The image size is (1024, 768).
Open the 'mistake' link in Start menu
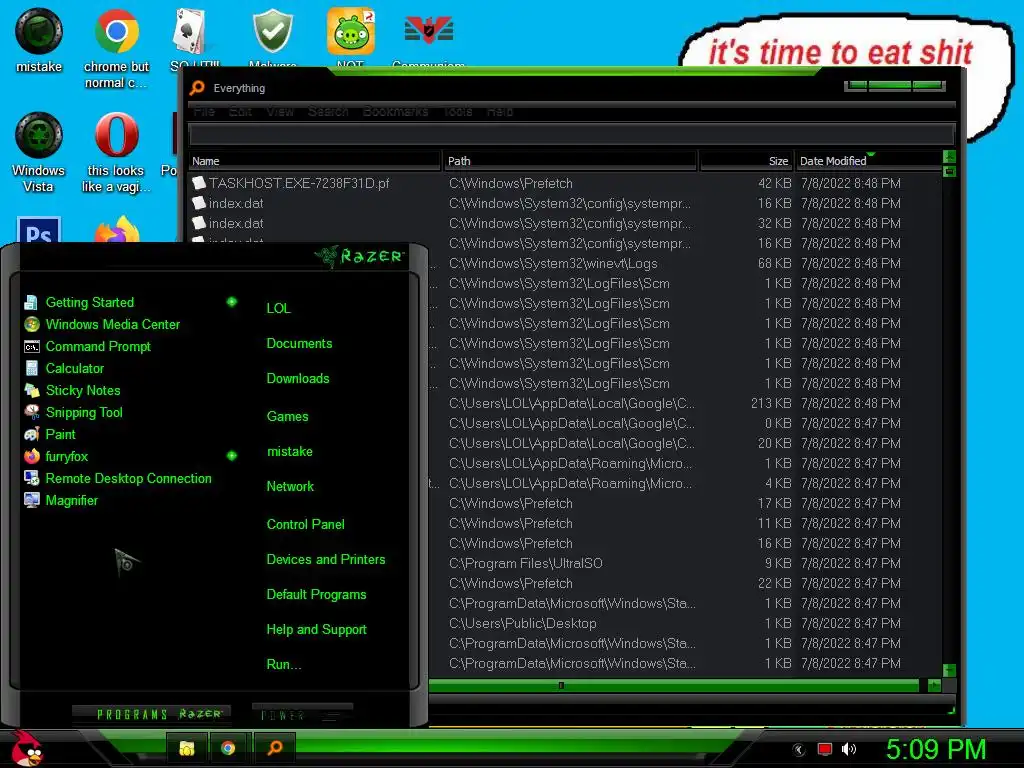click(x=289, y=452)
